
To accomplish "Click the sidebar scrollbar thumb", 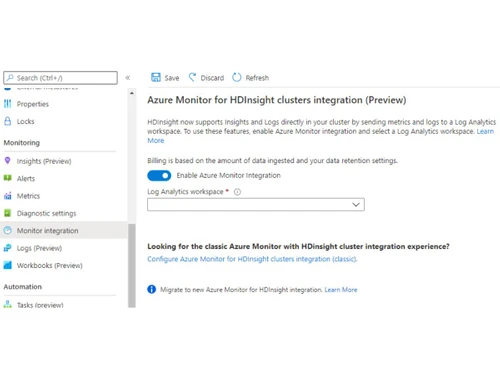I will click(x=132, y=265).
